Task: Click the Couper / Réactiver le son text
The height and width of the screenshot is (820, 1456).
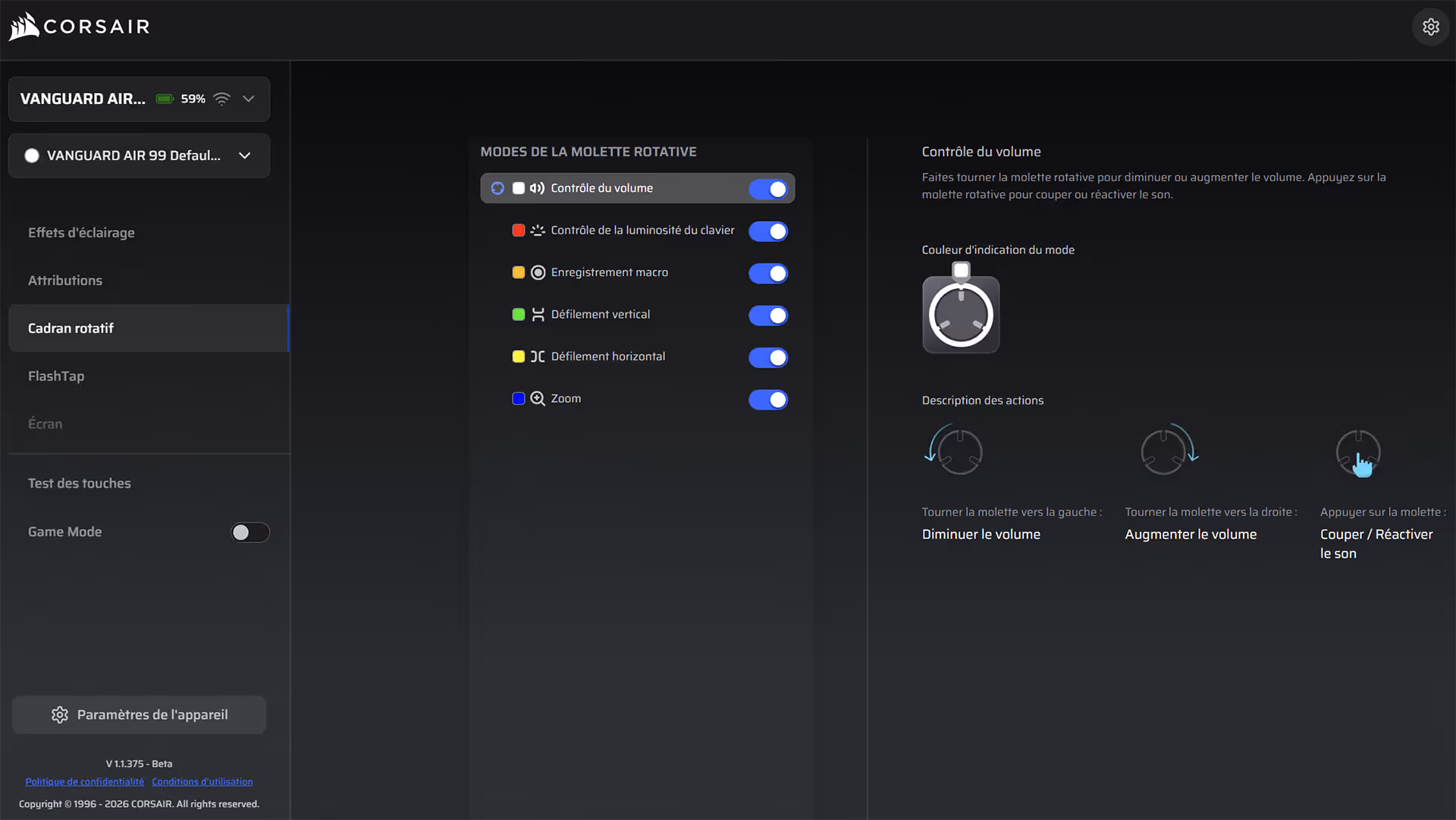Action: [x=1376, y=544]
